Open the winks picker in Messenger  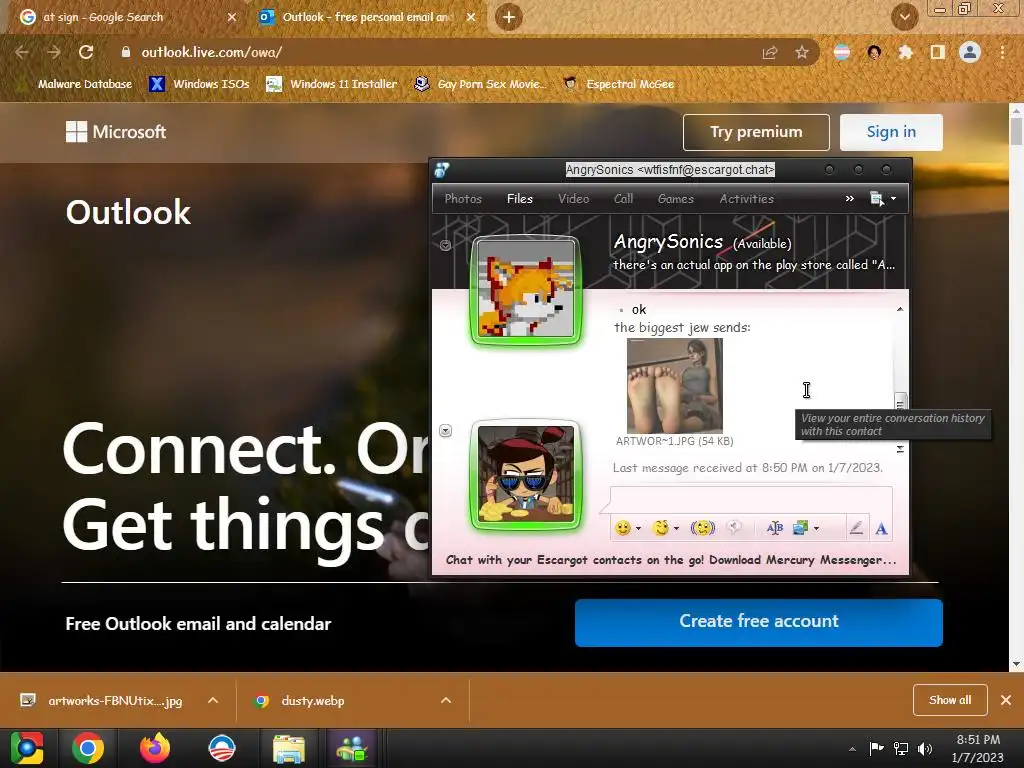(661, 528)
